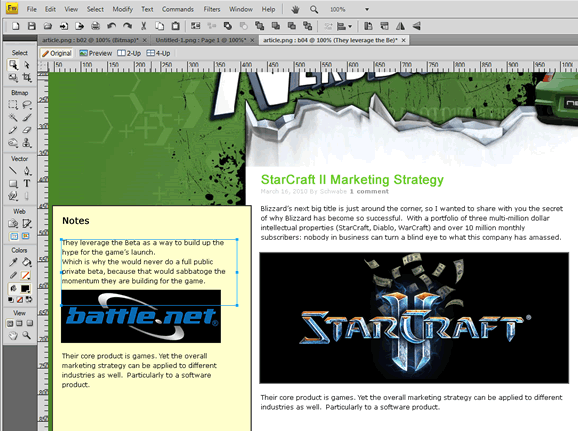Click the Copy toolbar icon
The image size is (578, 431).
click(159, 26)
